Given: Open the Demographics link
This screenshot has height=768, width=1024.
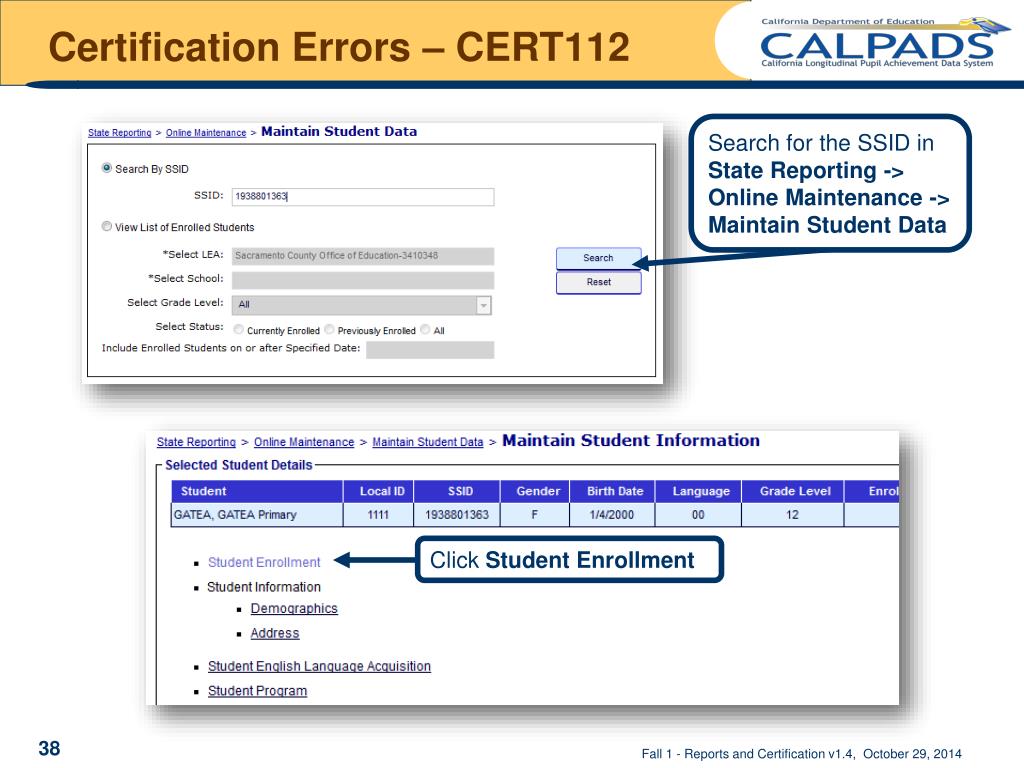Looking at the screenshot, I should tap(294, 609).
